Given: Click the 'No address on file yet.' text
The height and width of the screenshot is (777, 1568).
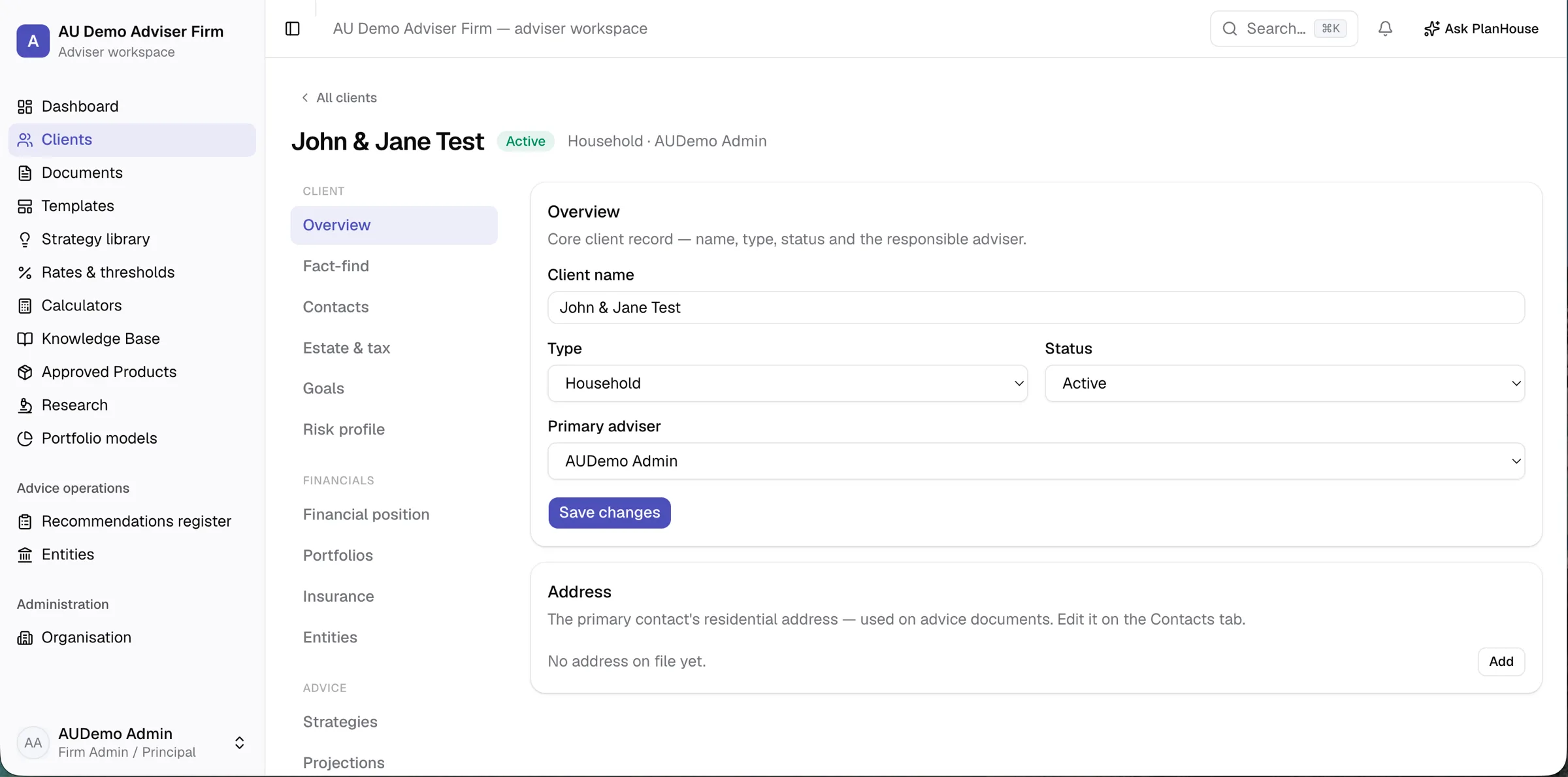Looking at the screenshot, I should 627,661.
